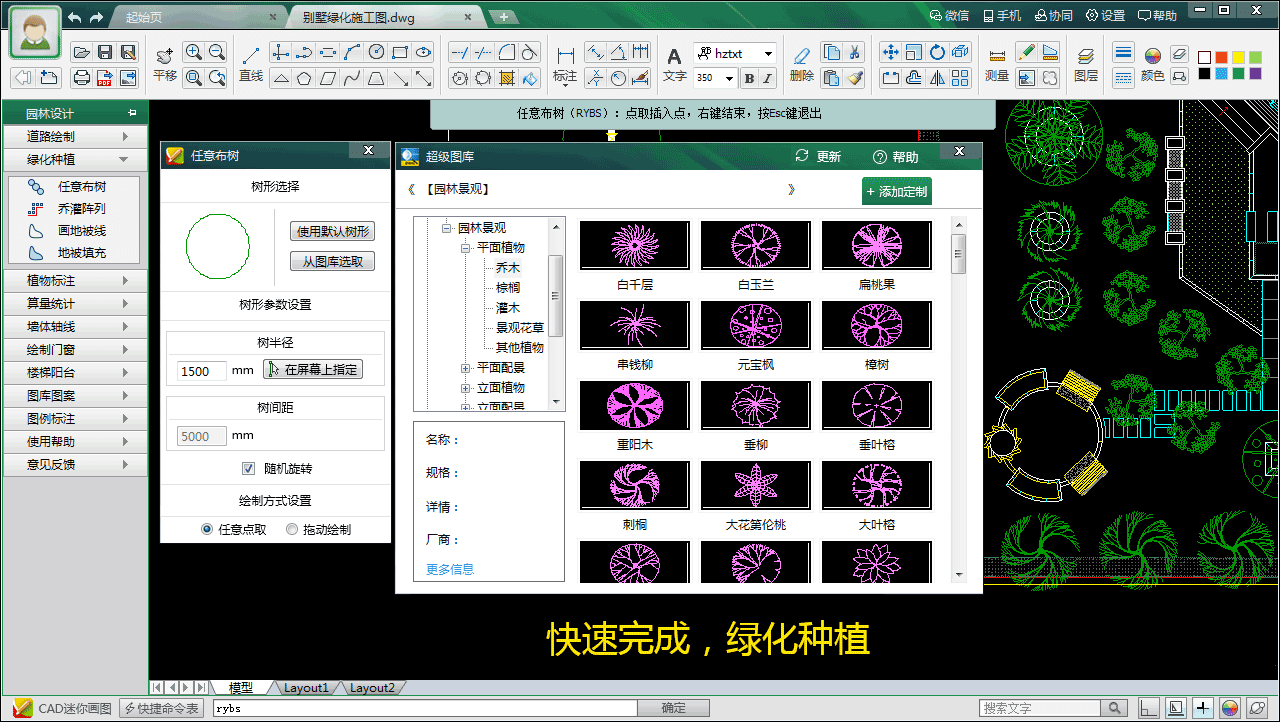Image resolution: width=1280 pixels, height=722 pixels.
Task: Select the 垂柳 plant thumbnail
Action: point(755,405)
